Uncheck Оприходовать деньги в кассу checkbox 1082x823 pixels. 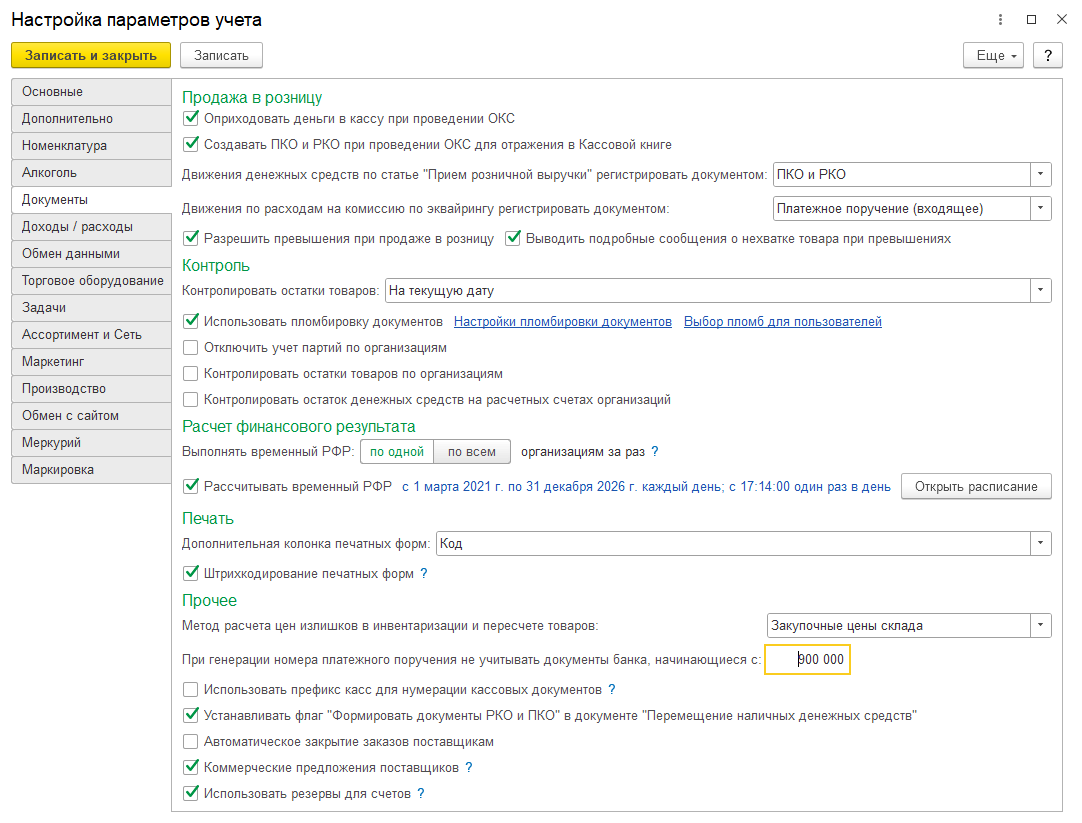[191, 119]
